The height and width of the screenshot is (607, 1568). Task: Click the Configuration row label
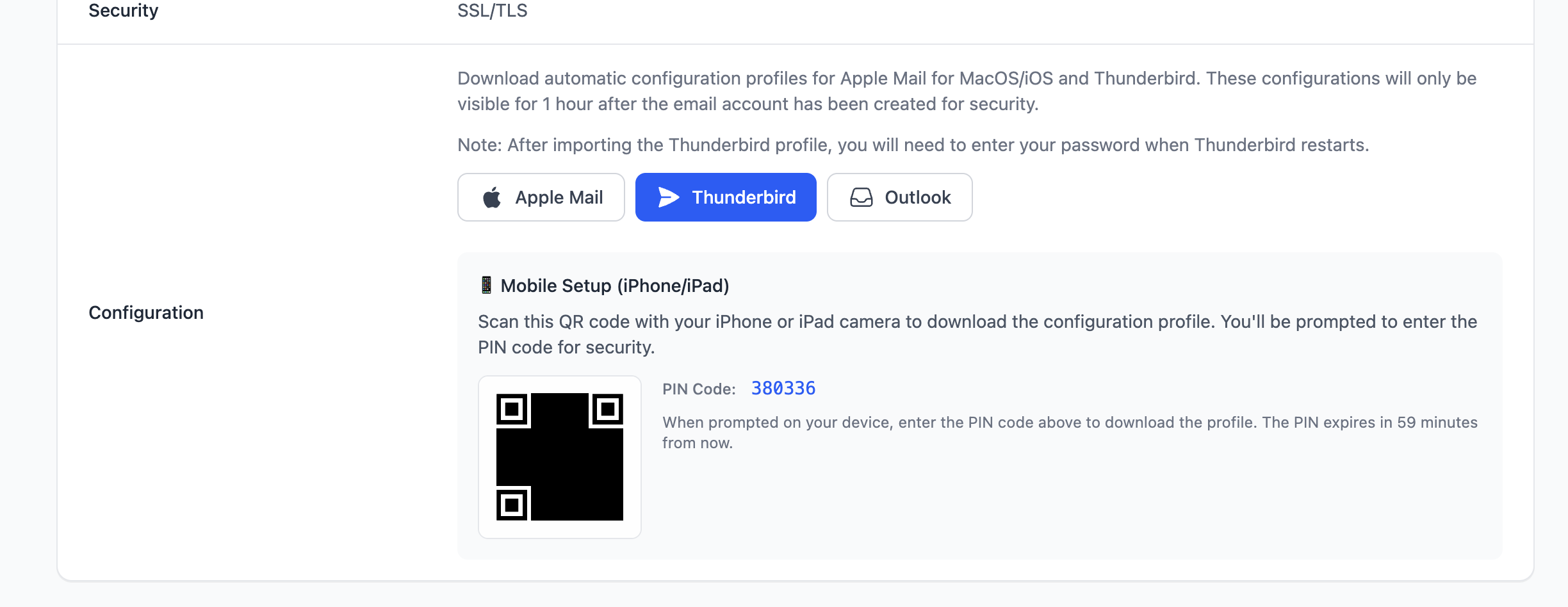(145, 313)
